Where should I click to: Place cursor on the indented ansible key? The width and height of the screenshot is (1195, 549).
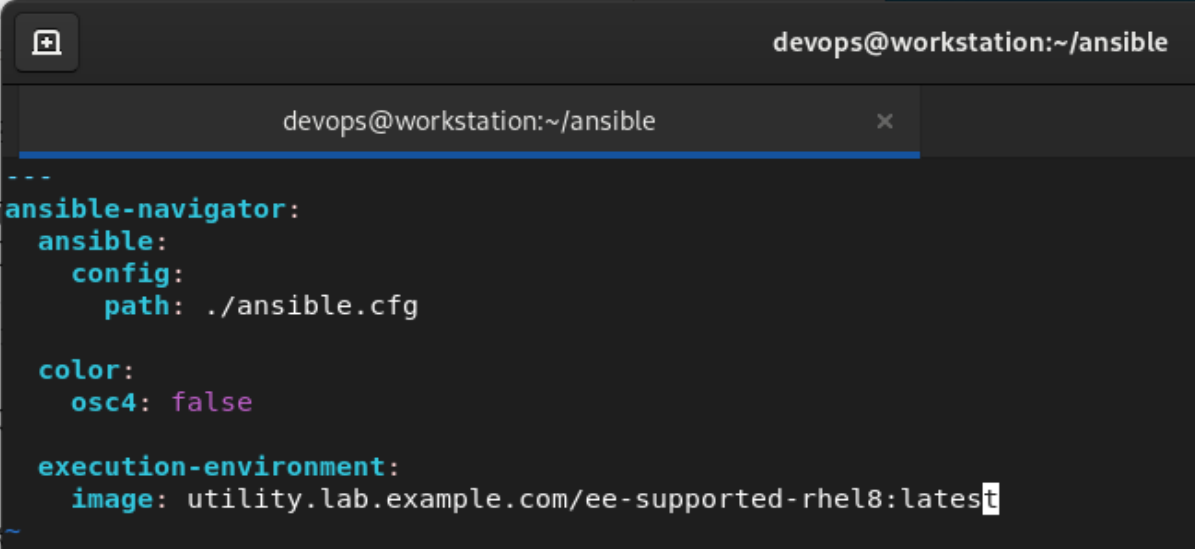pos(96,242)
